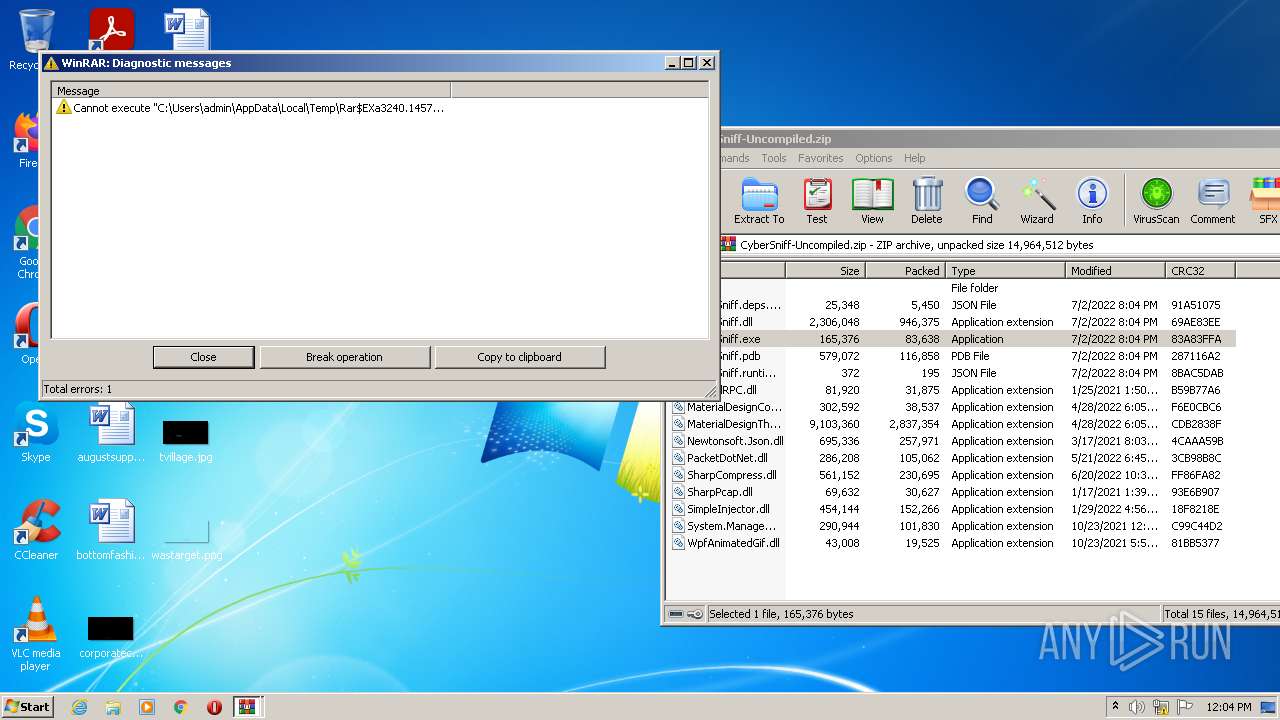
Task: Select the PacketDotNet.dll file row
Action: click(952, 458)
